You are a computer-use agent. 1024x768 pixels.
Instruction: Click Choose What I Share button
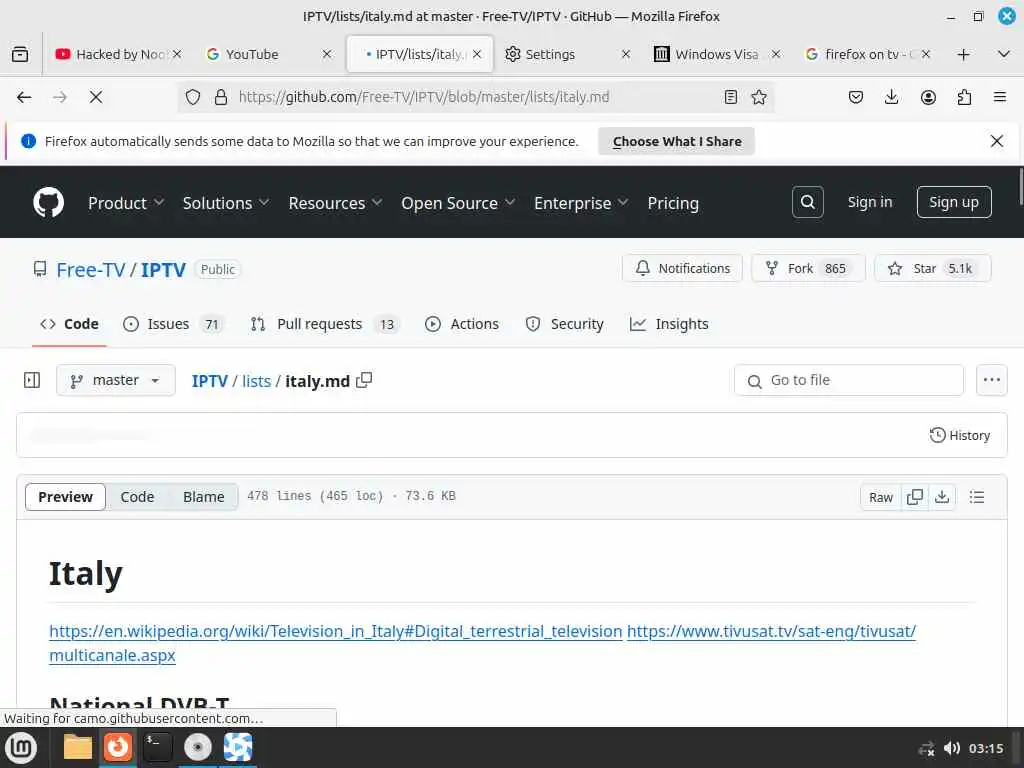point(677,141)
